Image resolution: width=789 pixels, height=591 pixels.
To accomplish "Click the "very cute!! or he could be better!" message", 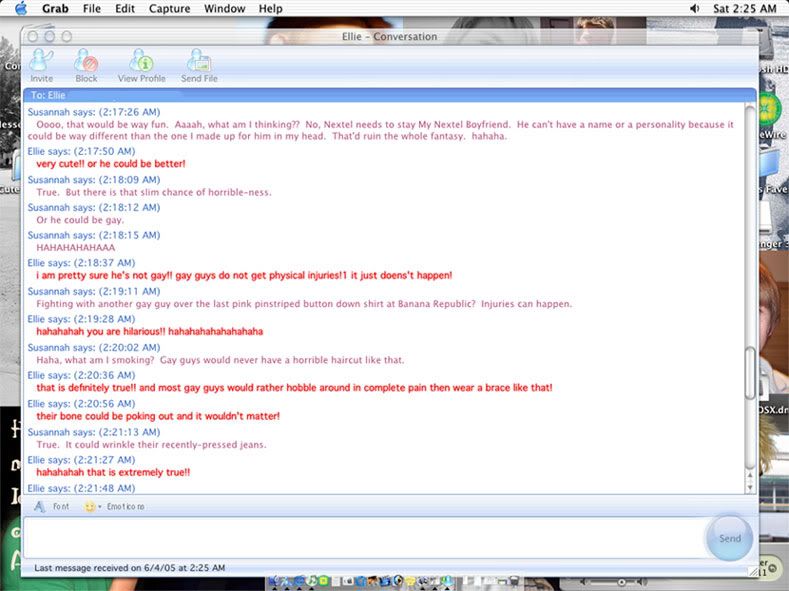I will point(111,163).
